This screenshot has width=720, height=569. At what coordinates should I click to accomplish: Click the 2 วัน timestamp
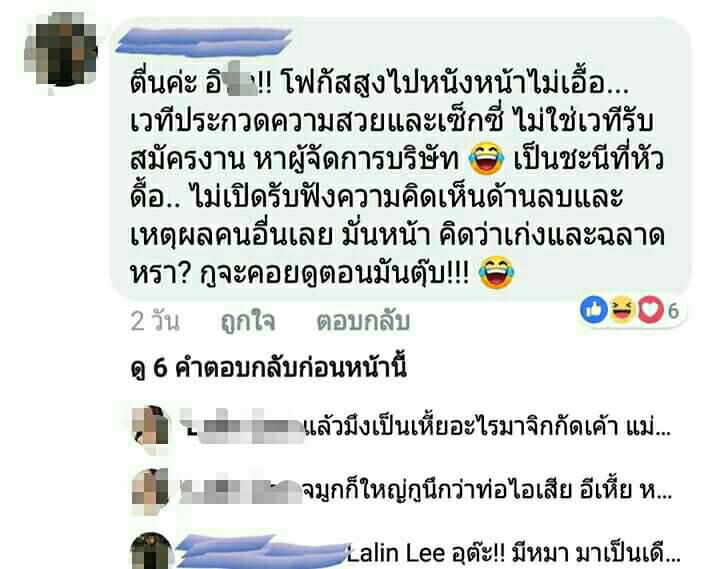tap(155, 321)
